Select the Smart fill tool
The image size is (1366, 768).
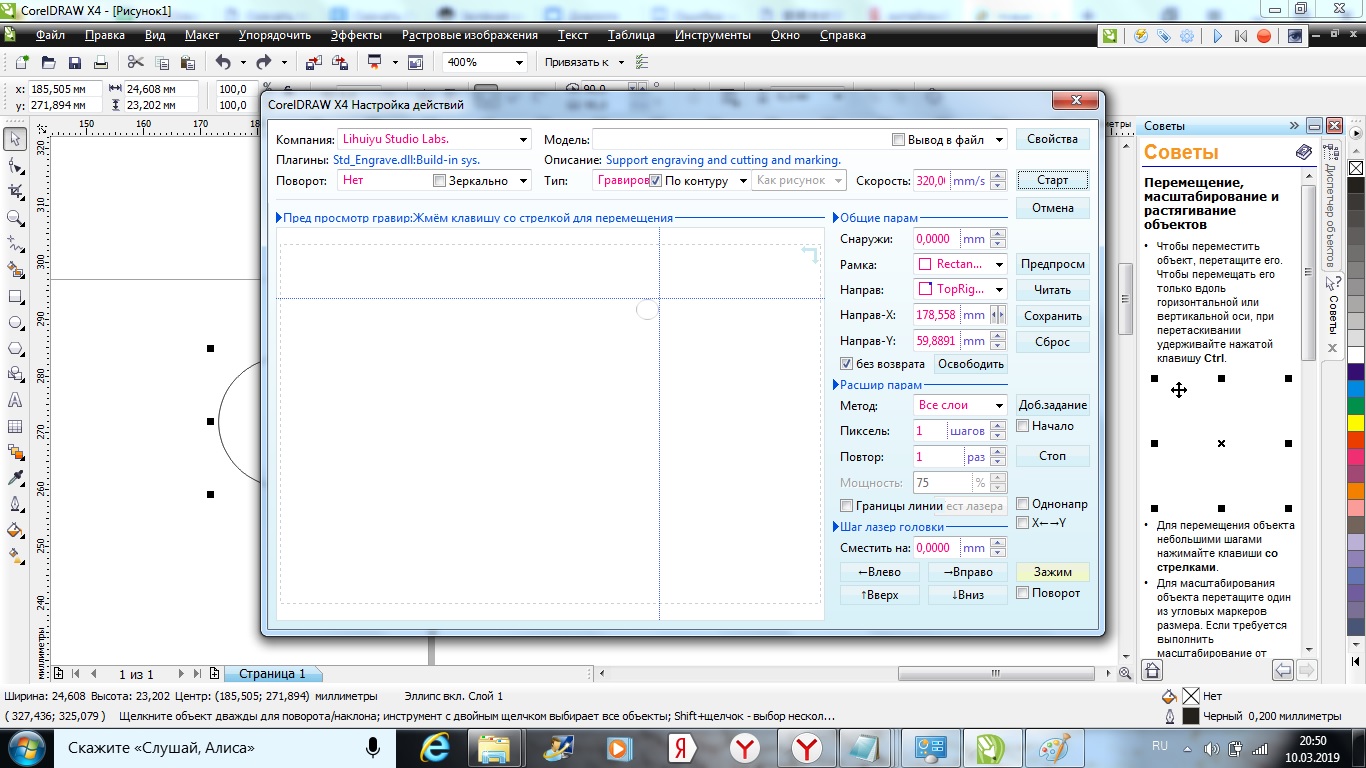pos(15,270)
